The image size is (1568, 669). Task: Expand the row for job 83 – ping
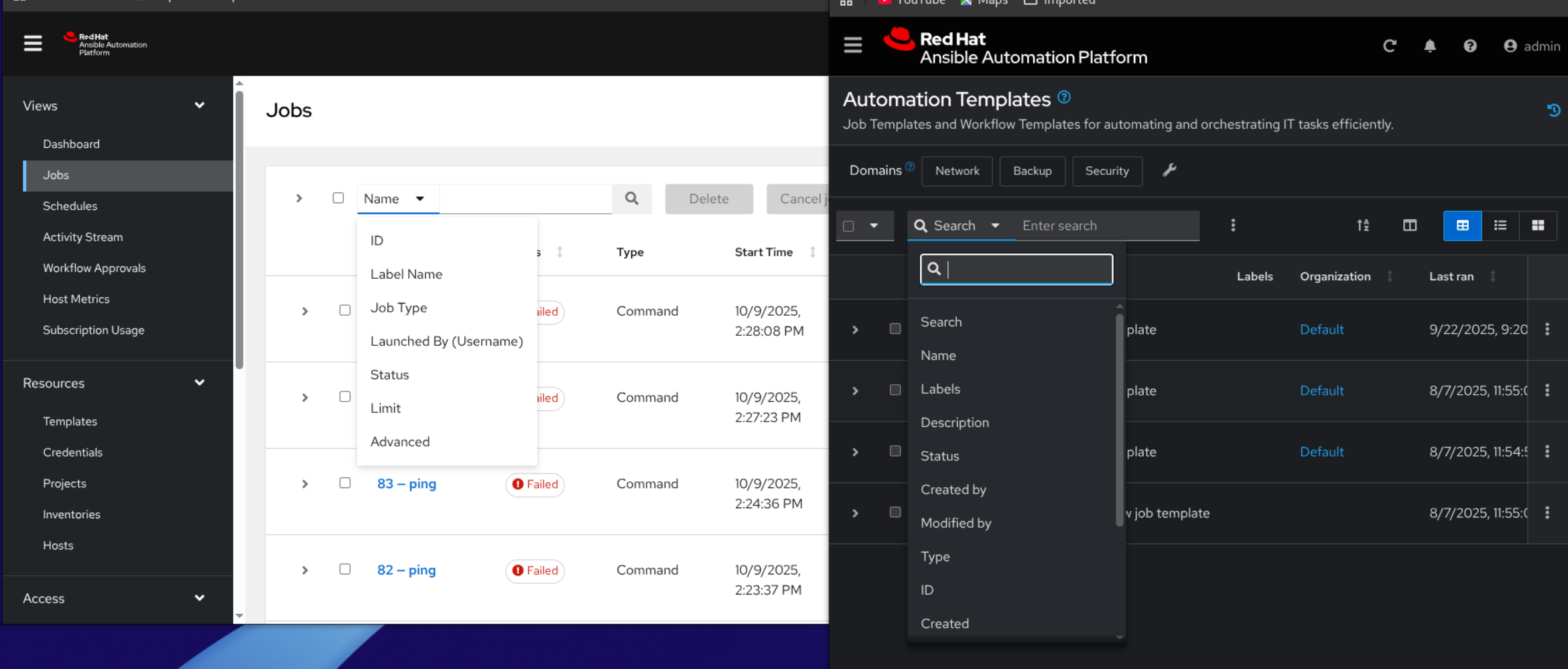pyautogui.click(x=305, y=484)
